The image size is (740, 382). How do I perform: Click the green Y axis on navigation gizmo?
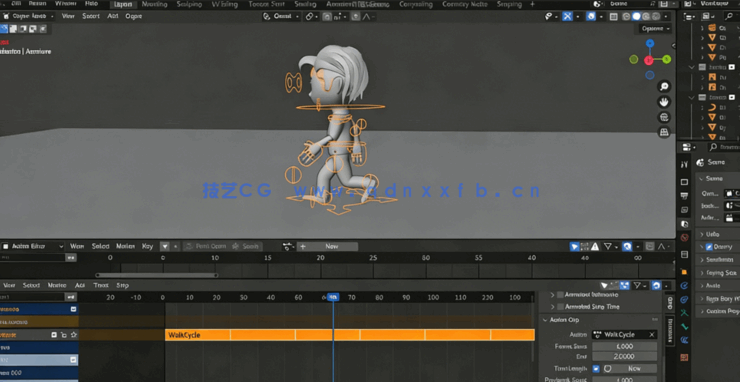point(666,59)
